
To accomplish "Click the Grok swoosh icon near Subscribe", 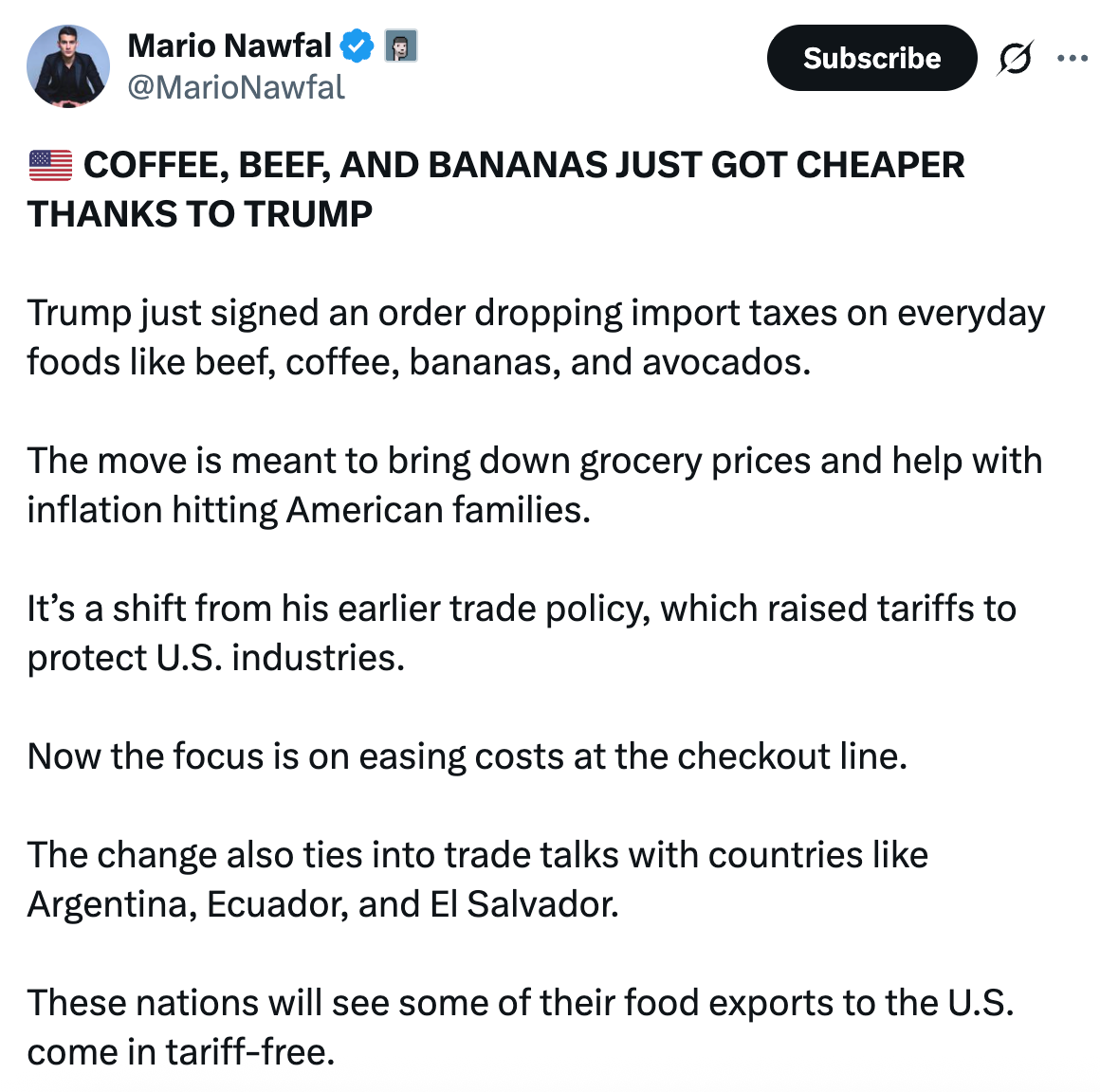I will [x=1016, y=58].
